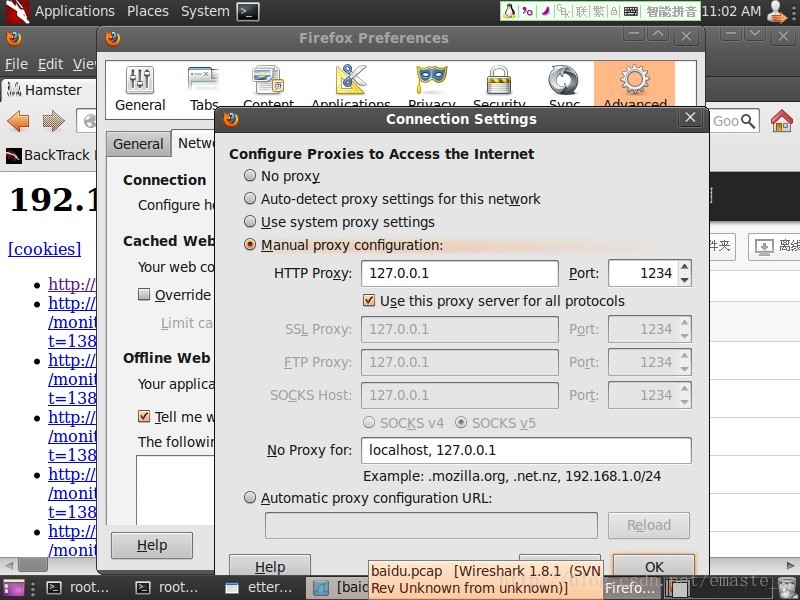Viewport: 800px width, 600px height.
Task: Switch to General sub-tab in Advanced preferences
Action: tap(138, 144)
